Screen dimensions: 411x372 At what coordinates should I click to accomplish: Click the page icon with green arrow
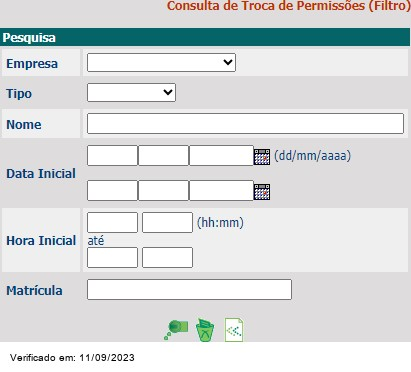(234, 330)
